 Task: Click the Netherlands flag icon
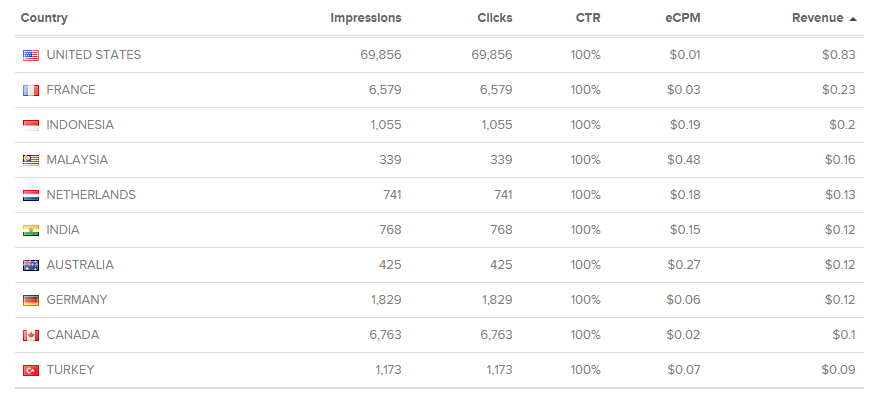[31, 195]
